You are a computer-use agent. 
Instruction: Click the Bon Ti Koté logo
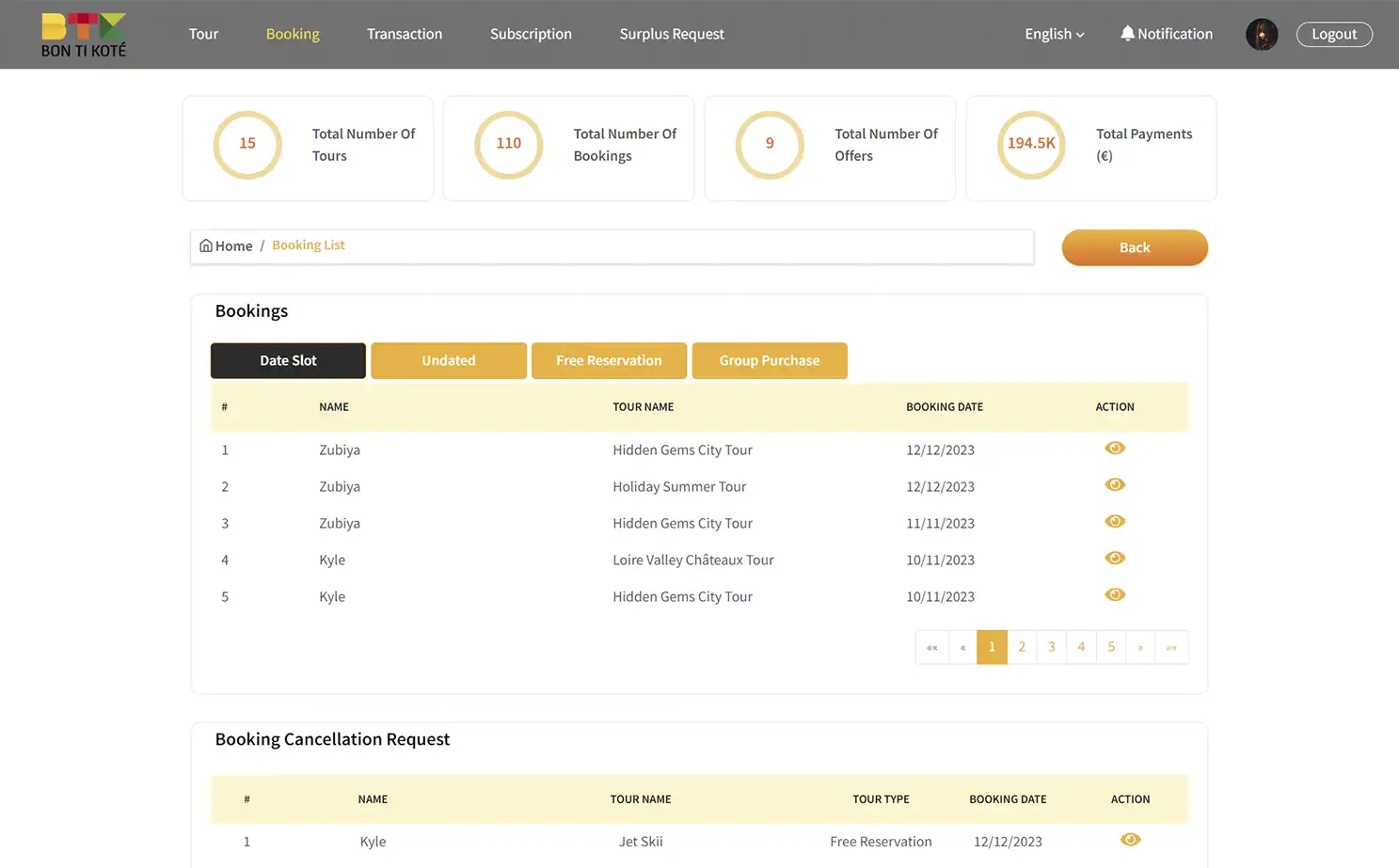point(83,35)
